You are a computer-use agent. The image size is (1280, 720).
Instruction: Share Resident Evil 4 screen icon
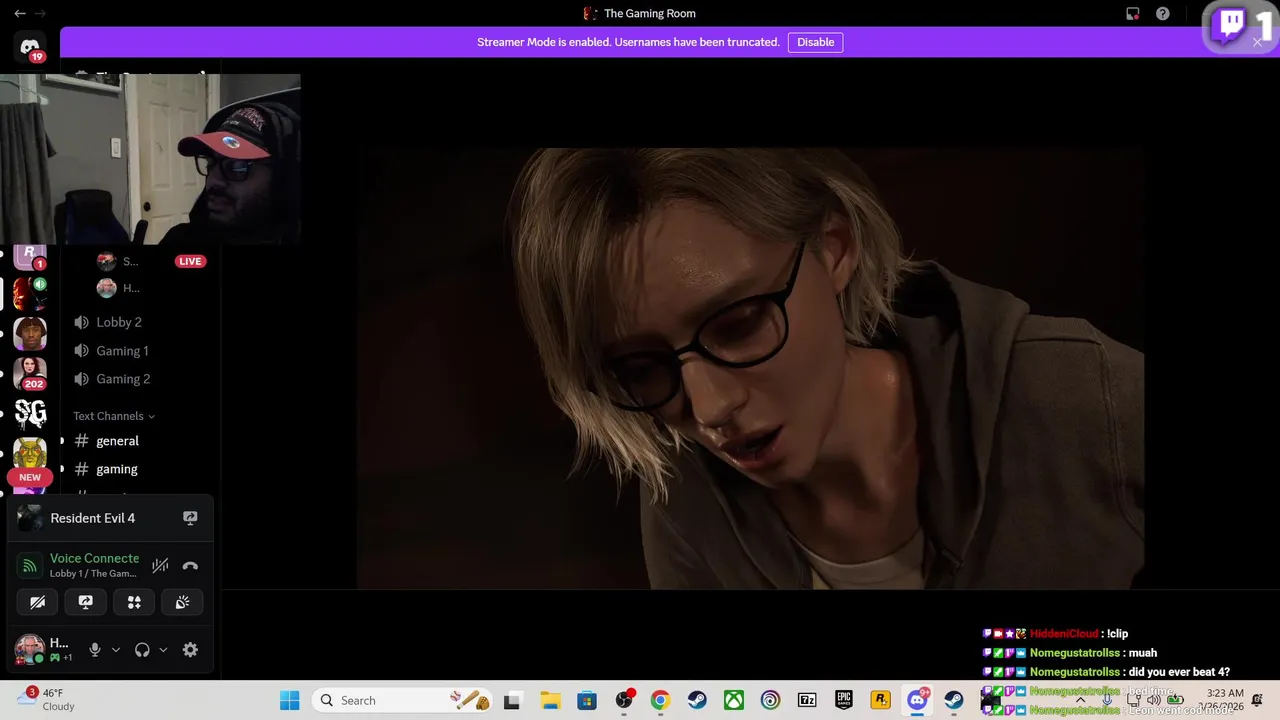click(190, 518)
